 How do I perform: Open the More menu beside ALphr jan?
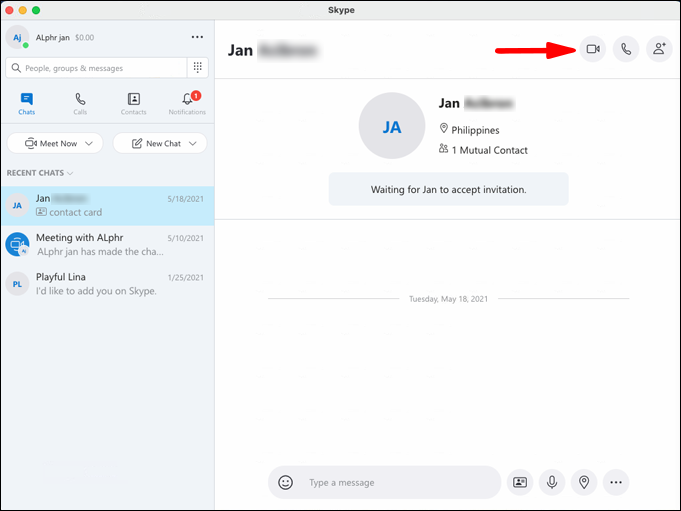coord(197,37)
